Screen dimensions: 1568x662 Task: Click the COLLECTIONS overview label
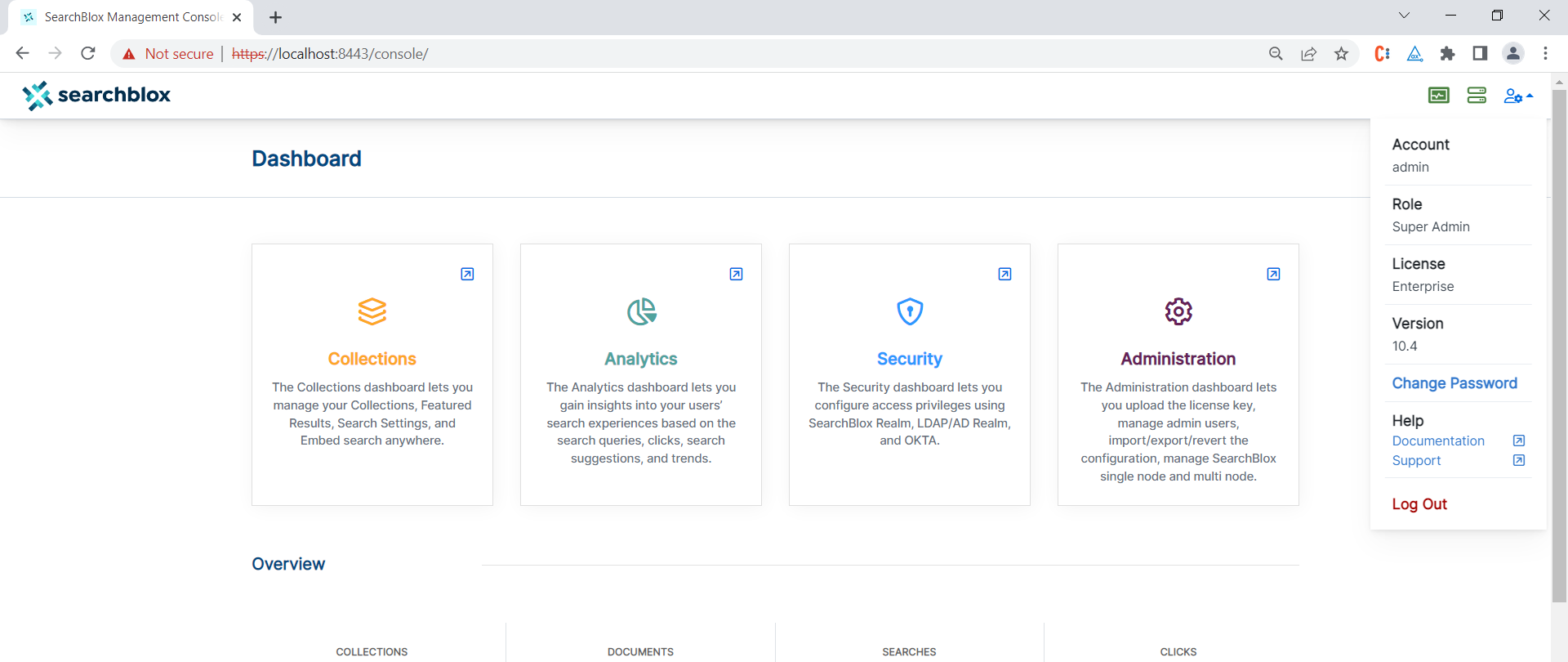[x=372, y=652]
